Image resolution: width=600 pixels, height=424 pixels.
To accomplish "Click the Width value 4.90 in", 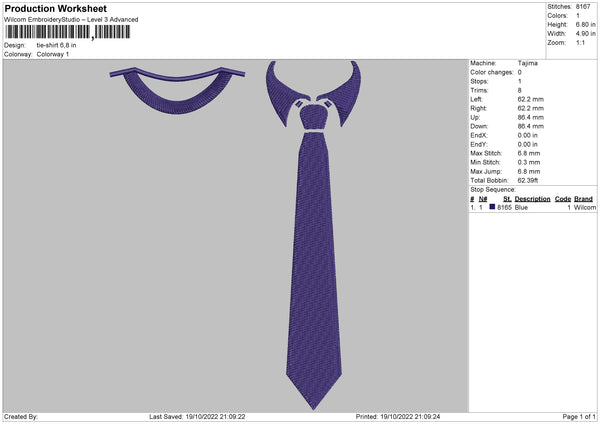I will coord(585,34).
